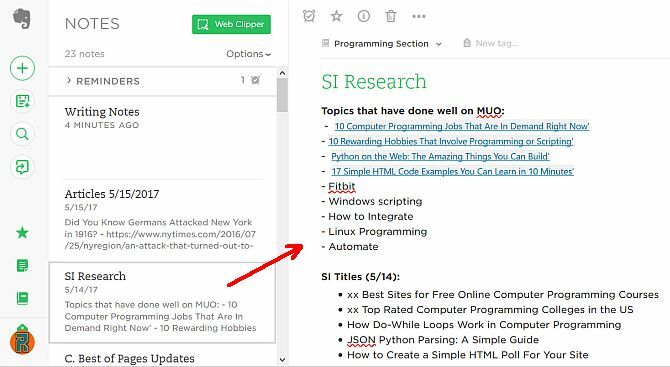This screenshot has height=367, width=670.
Task: Click 'xx Top Rated Computer Programming Colleges' bullet
Action: tap(490, 310)
